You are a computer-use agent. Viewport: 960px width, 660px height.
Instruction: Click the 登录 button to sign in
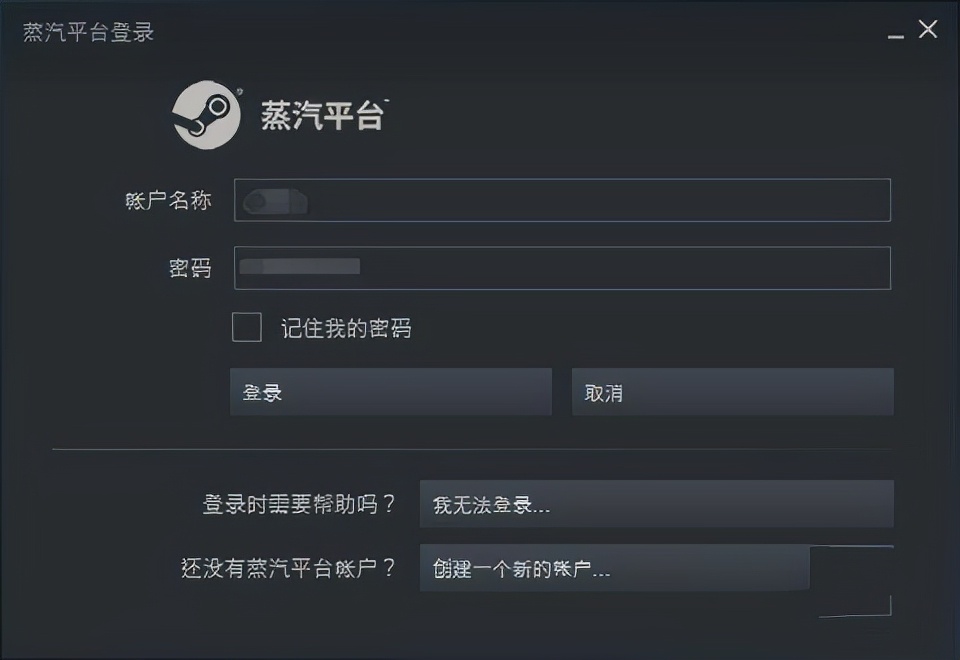pyautogui.click(x=390, y=391)
